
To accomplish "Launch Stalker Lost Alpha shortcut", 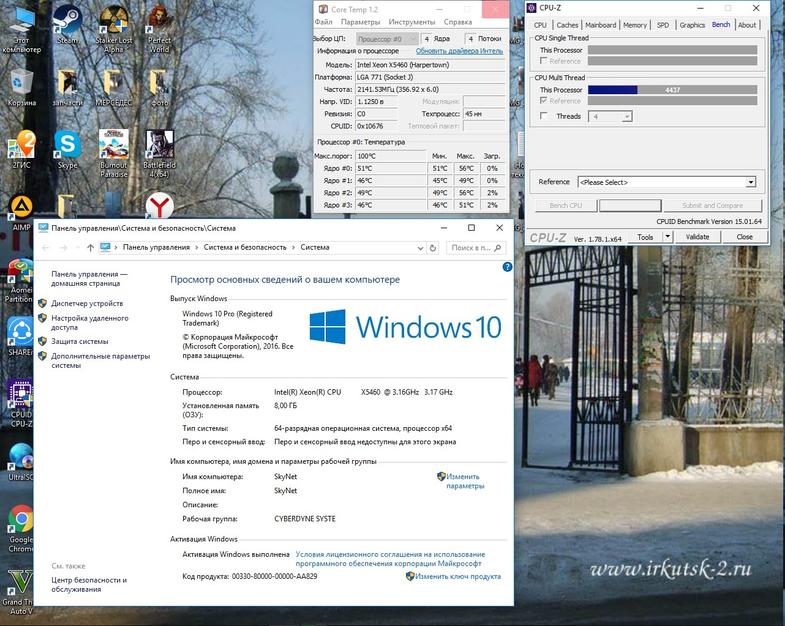I will 114,30.
